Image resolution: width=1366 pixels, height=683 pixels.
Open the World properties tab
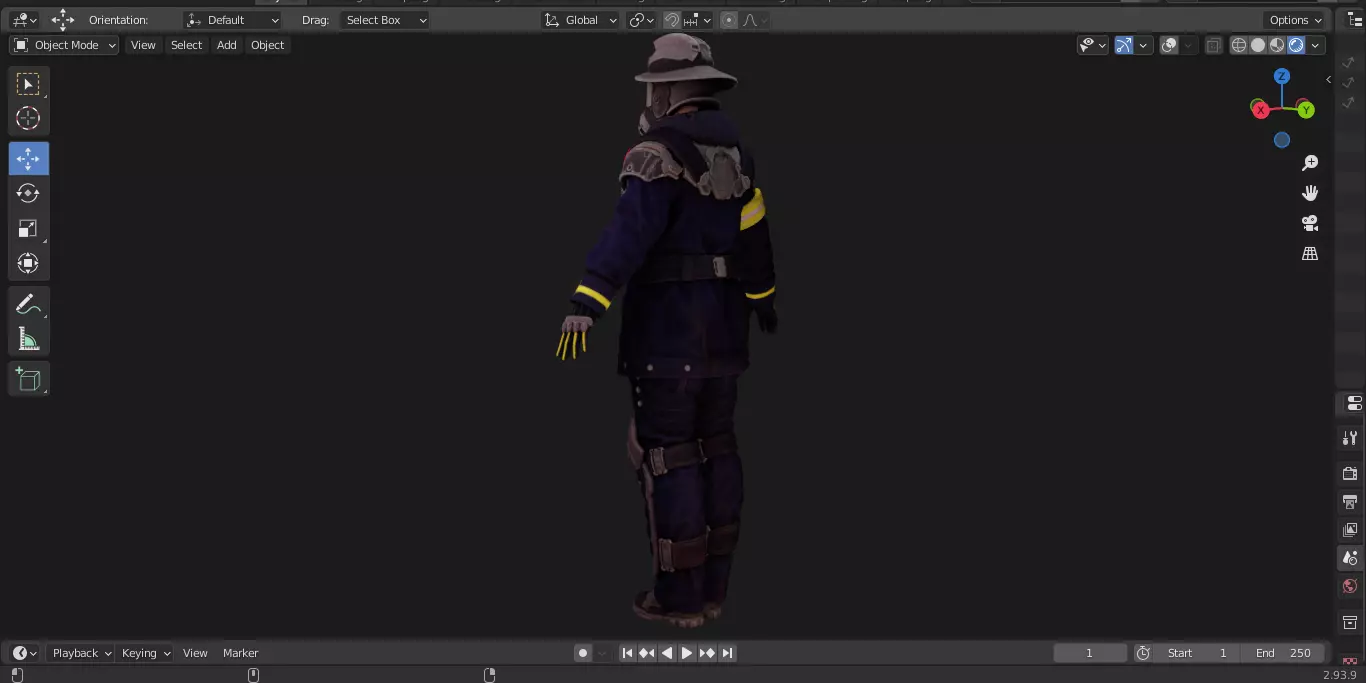(1350, 586)
